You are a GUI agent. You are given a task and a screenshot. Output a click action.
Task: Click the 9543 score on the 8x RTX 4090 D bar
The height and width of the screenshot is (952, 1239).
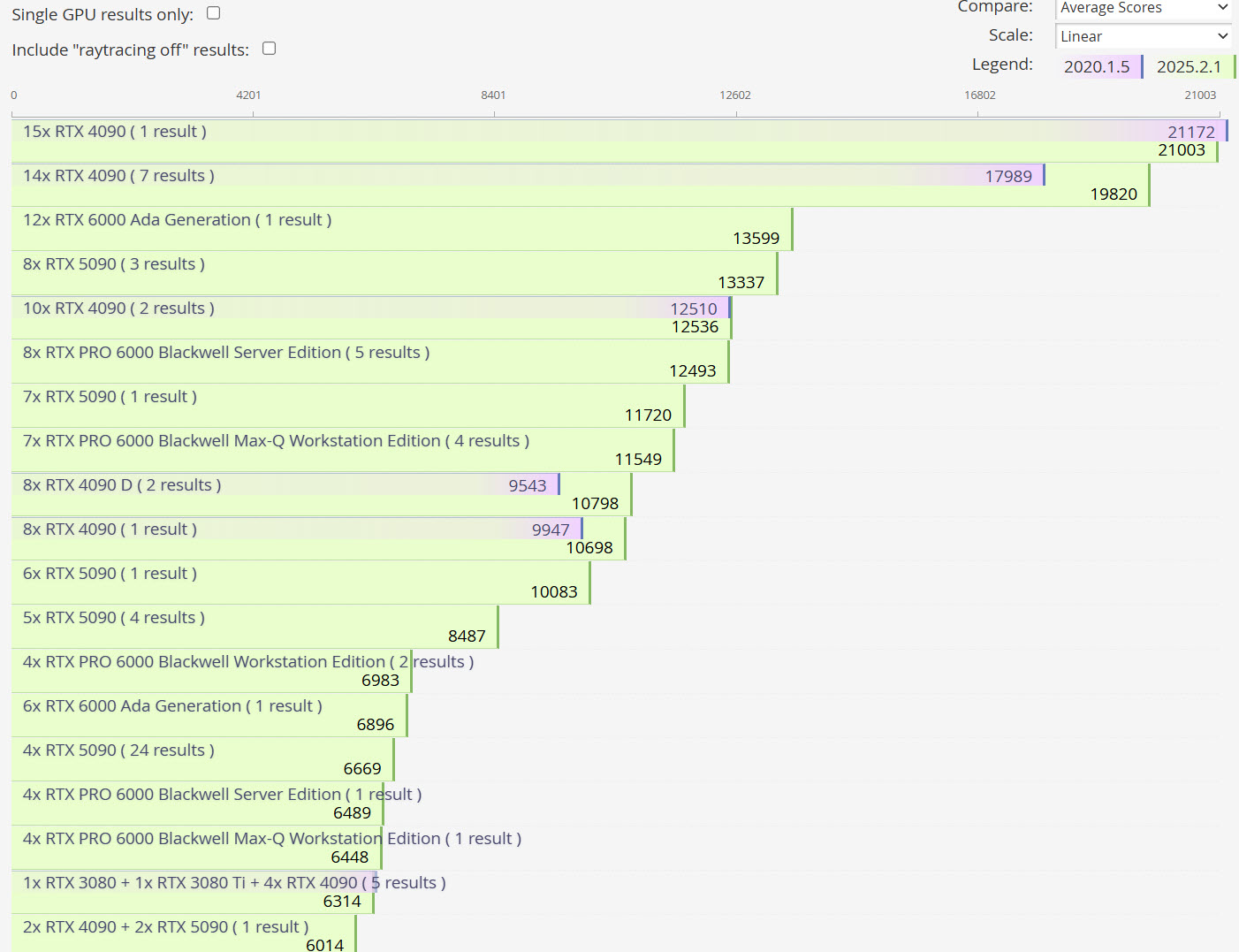[528, 485]
